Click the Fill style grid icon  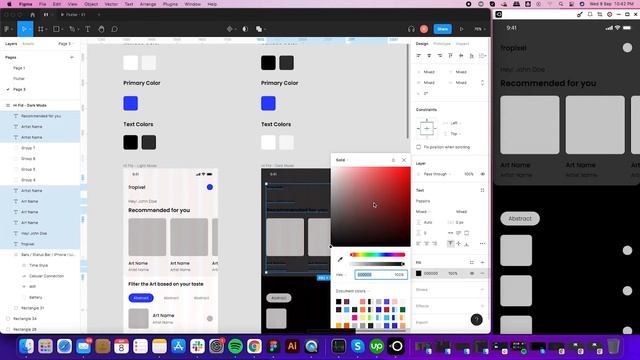click(472, 262)
